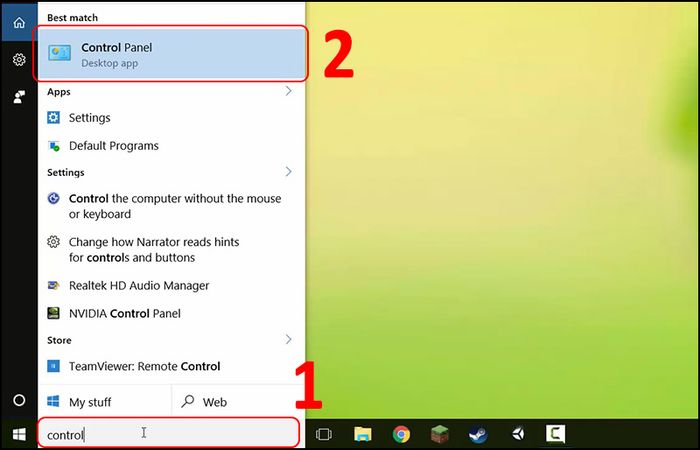Launch Minecraft from the taskbar
700x450 pixels.
pos(440,434)
